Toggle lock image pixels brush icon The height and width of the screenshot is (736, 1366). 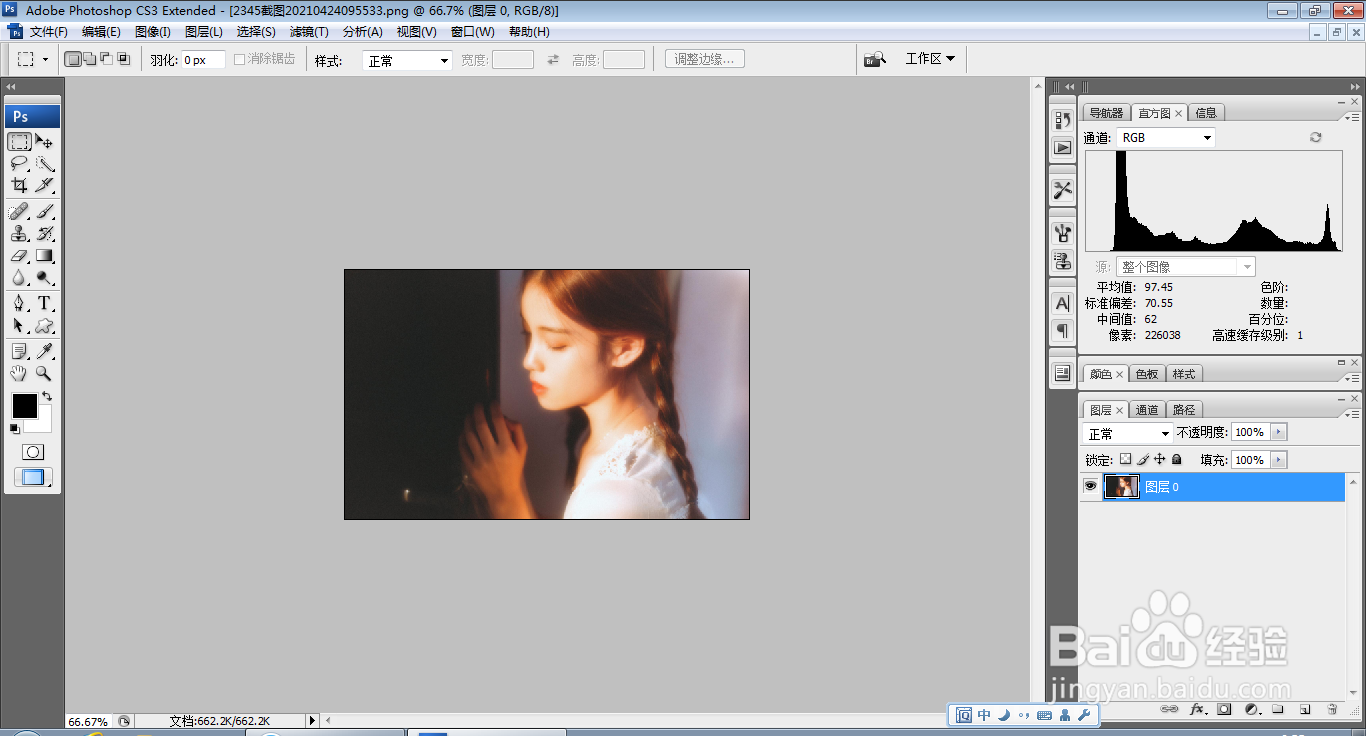point(1143,459)
